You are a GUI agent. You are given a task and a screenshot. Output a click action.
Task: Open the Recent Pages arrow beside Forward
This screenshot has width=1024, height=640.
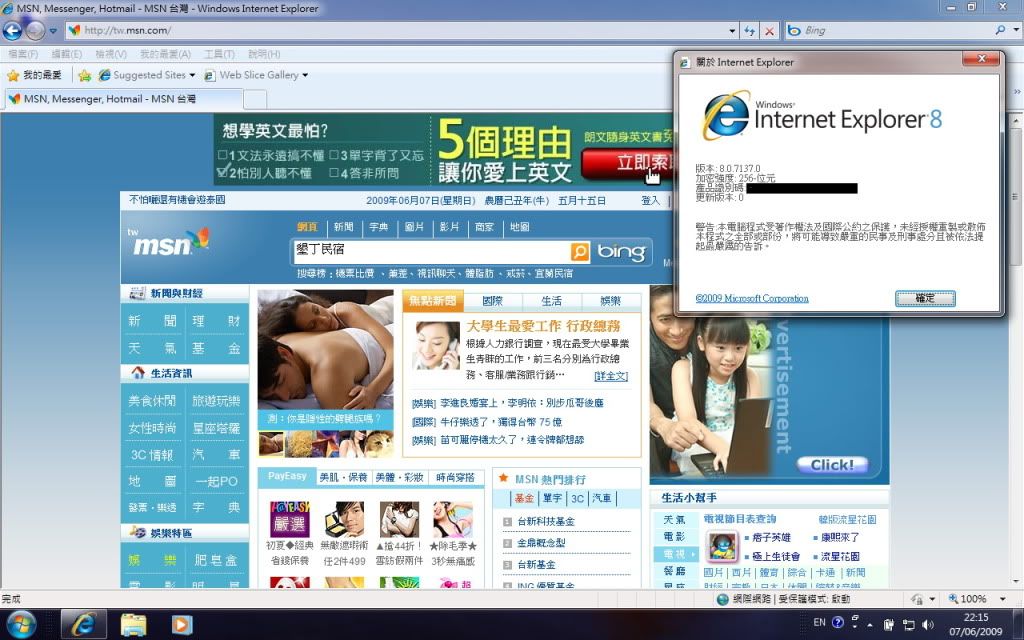pyautogui.click(x=53, y=31)
